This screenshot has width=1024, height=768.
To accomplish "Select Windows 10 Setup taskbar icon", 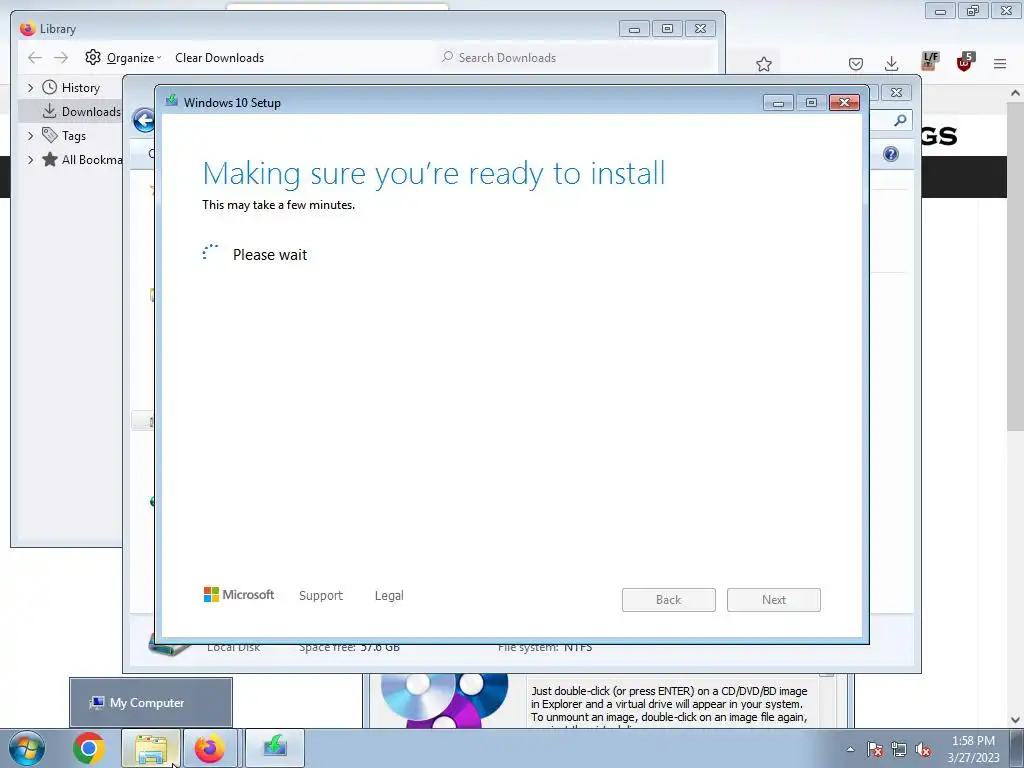I will point(275,748).
